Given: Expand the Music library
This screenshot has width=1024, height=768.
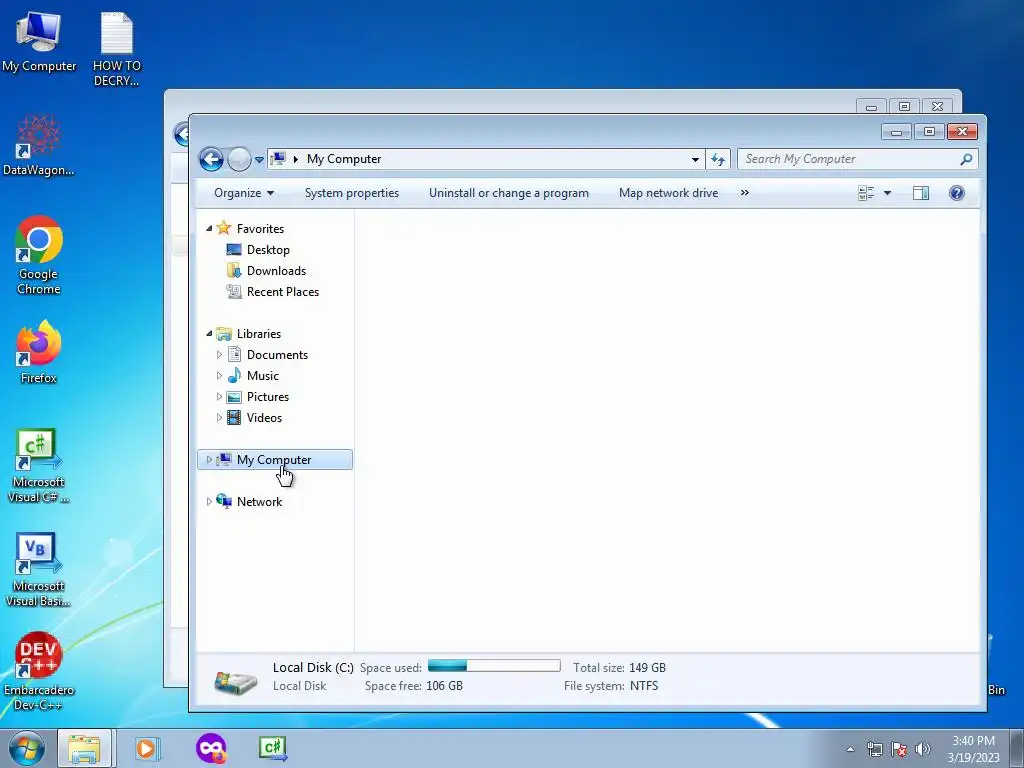Looking at the screenshot, I should (219, 376).
